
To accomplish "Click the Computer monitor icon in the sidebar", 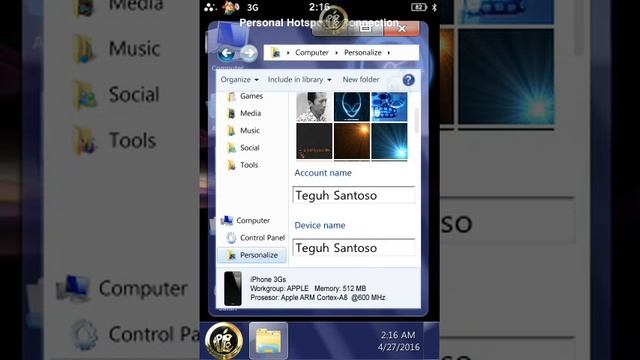I will tap(227, 221).
